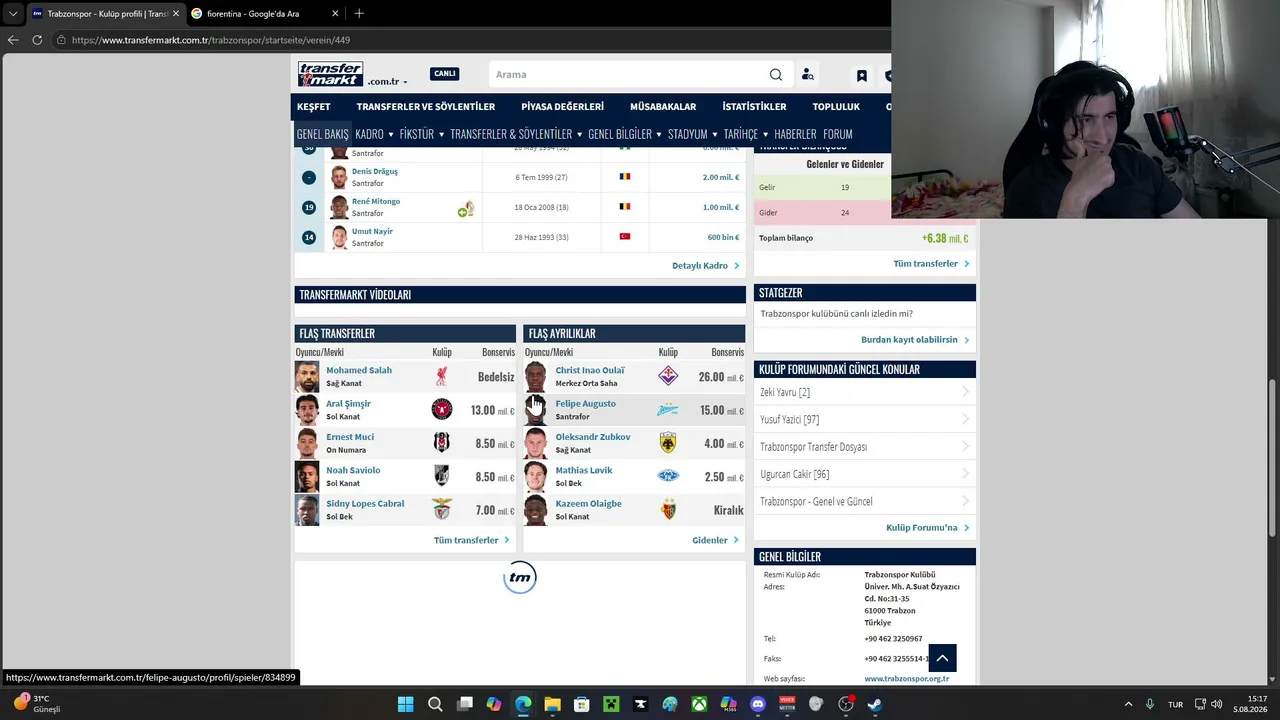
Task: Open Minecraft from the taskbar
Action: point(611,704)
